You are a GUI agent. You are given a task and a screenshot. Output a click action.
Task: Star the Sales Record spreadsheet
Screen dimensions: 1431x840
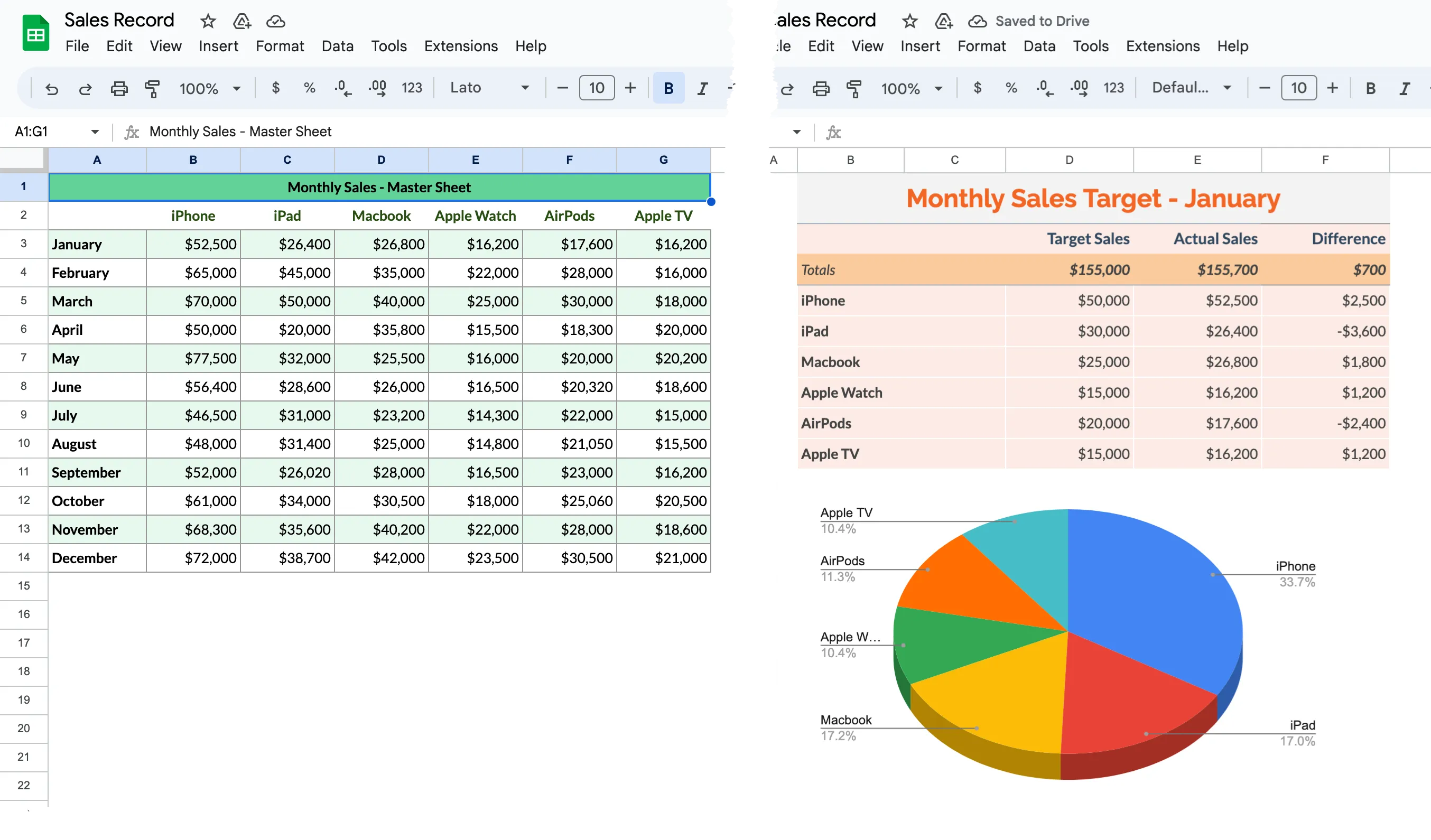coord(207,21)
